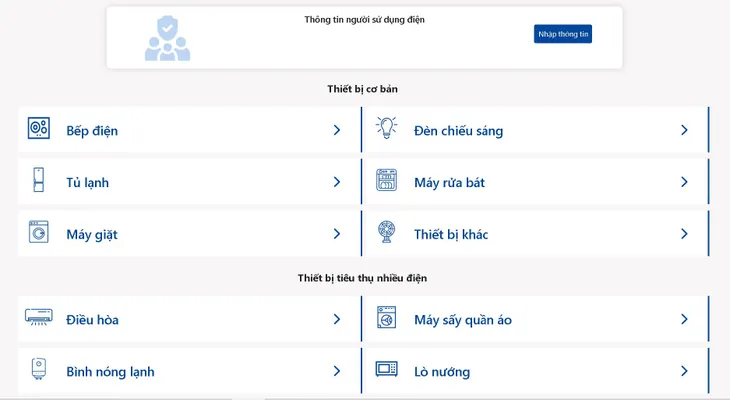The height and width of the screenshot is (400, 730).
Task: Expand the Máy giặt row chevron
Action: (337, 234)
